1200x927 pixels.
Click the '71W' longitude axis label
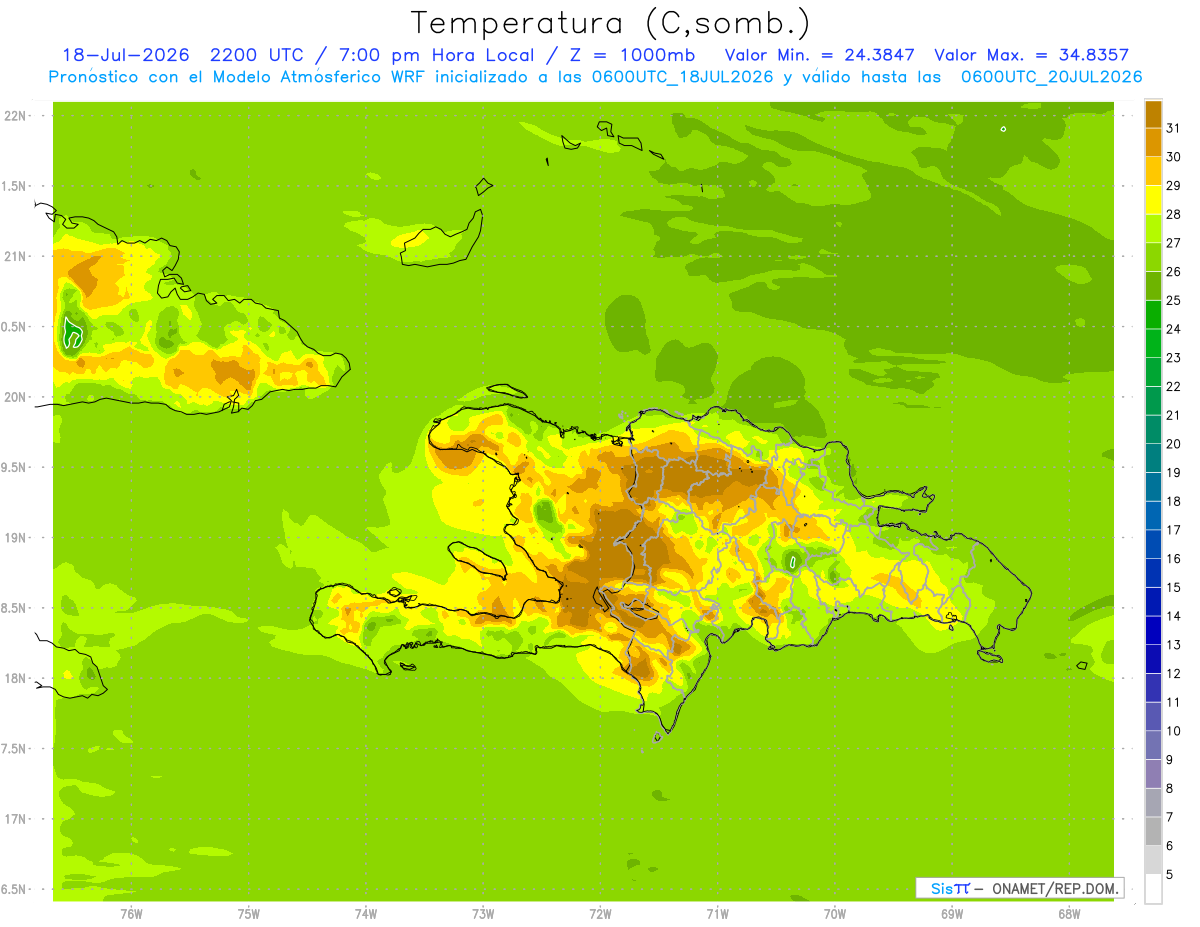click(717, 914)
